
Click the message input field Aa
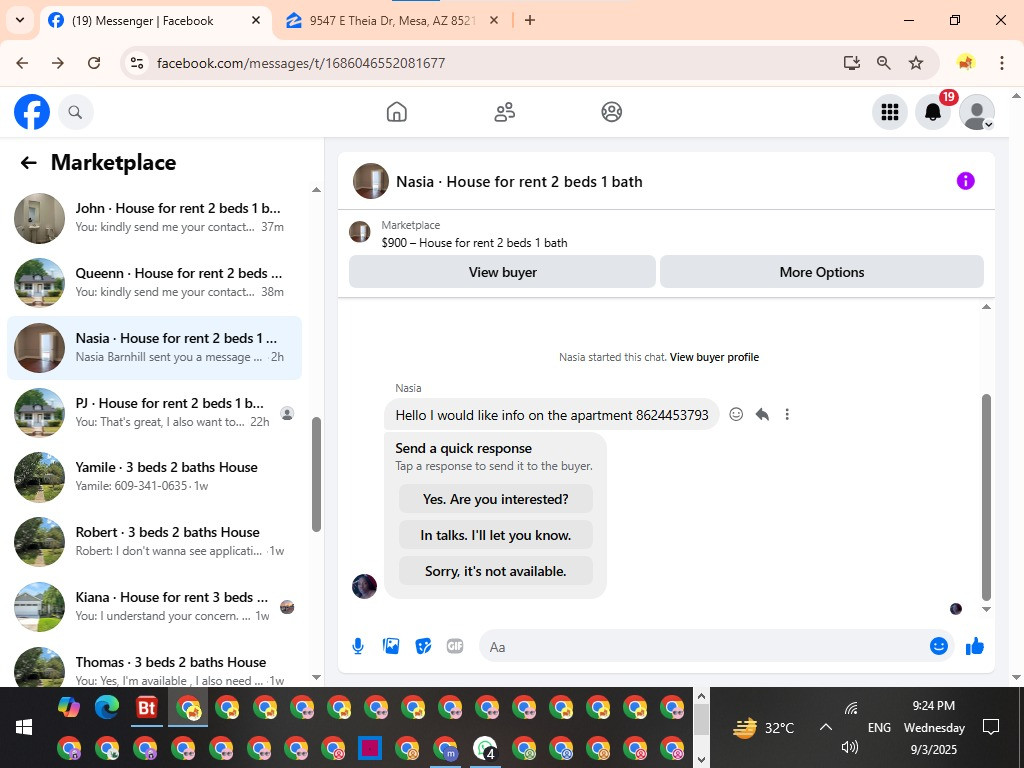click(x=702, y=647)
